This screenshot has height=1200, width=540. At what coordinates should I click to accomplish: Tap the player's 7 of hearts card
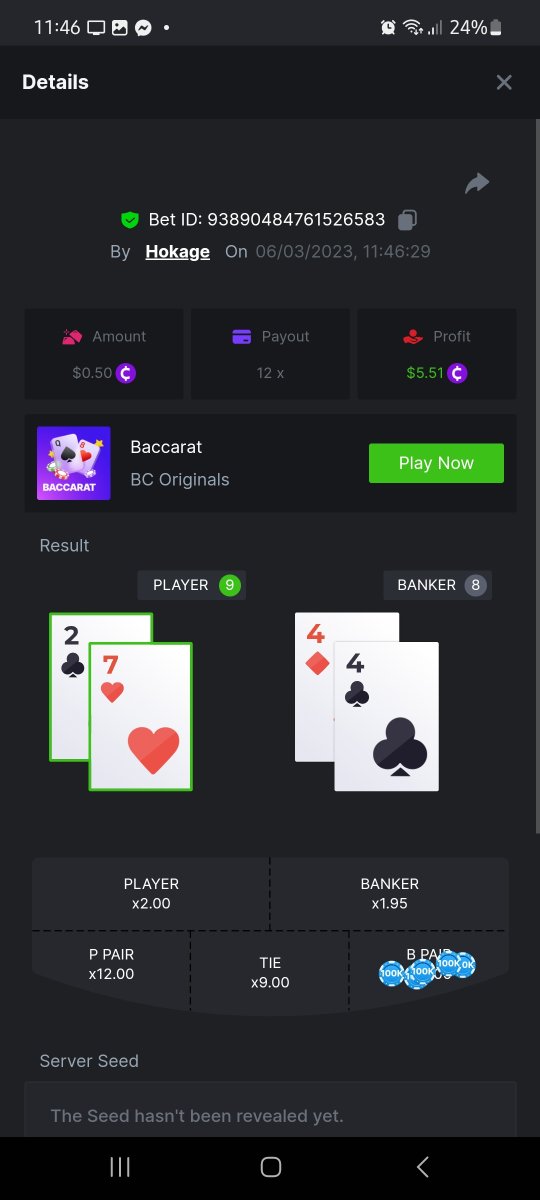tap(141, 716)
